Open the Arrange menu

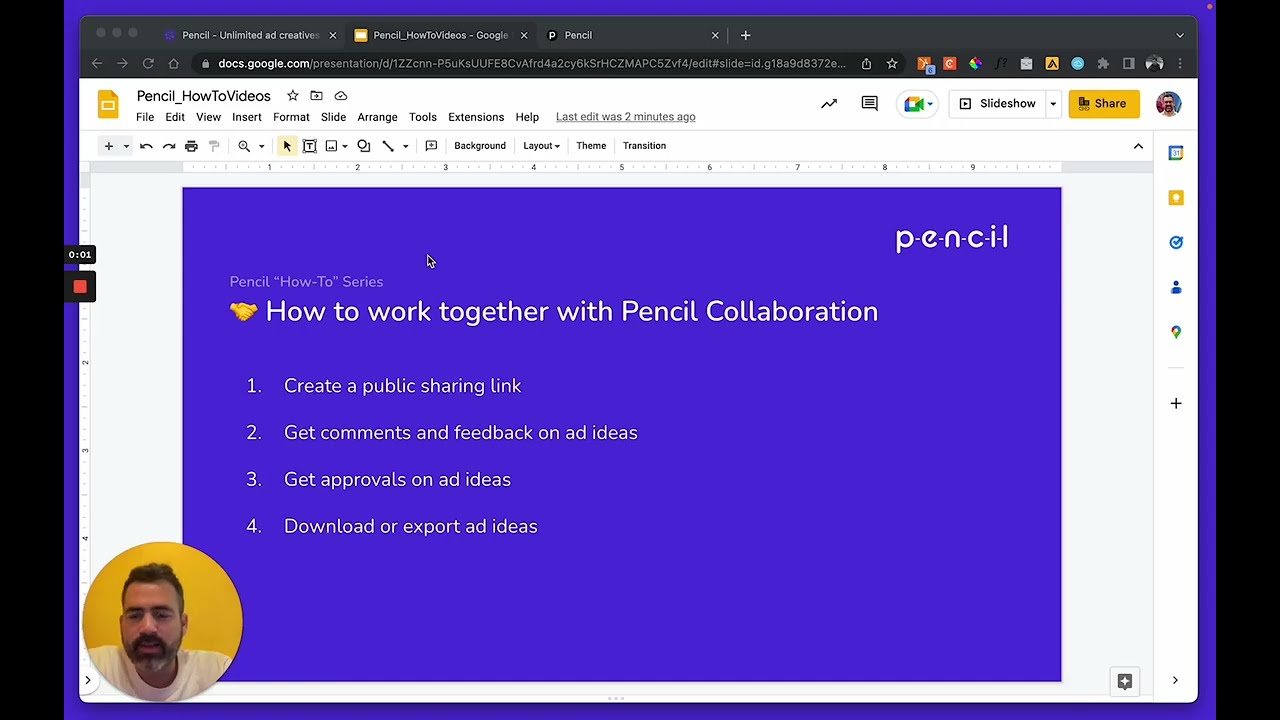point(377,117)
